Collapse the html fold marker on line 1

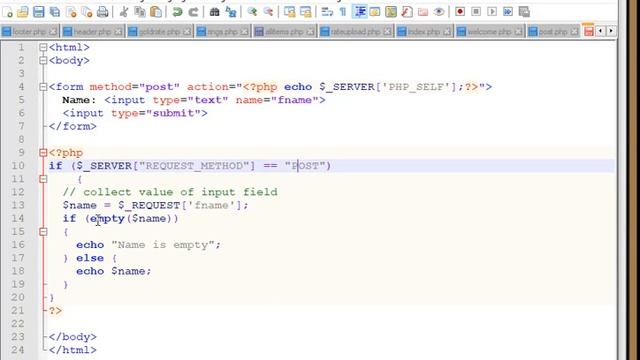click(43, 47)
